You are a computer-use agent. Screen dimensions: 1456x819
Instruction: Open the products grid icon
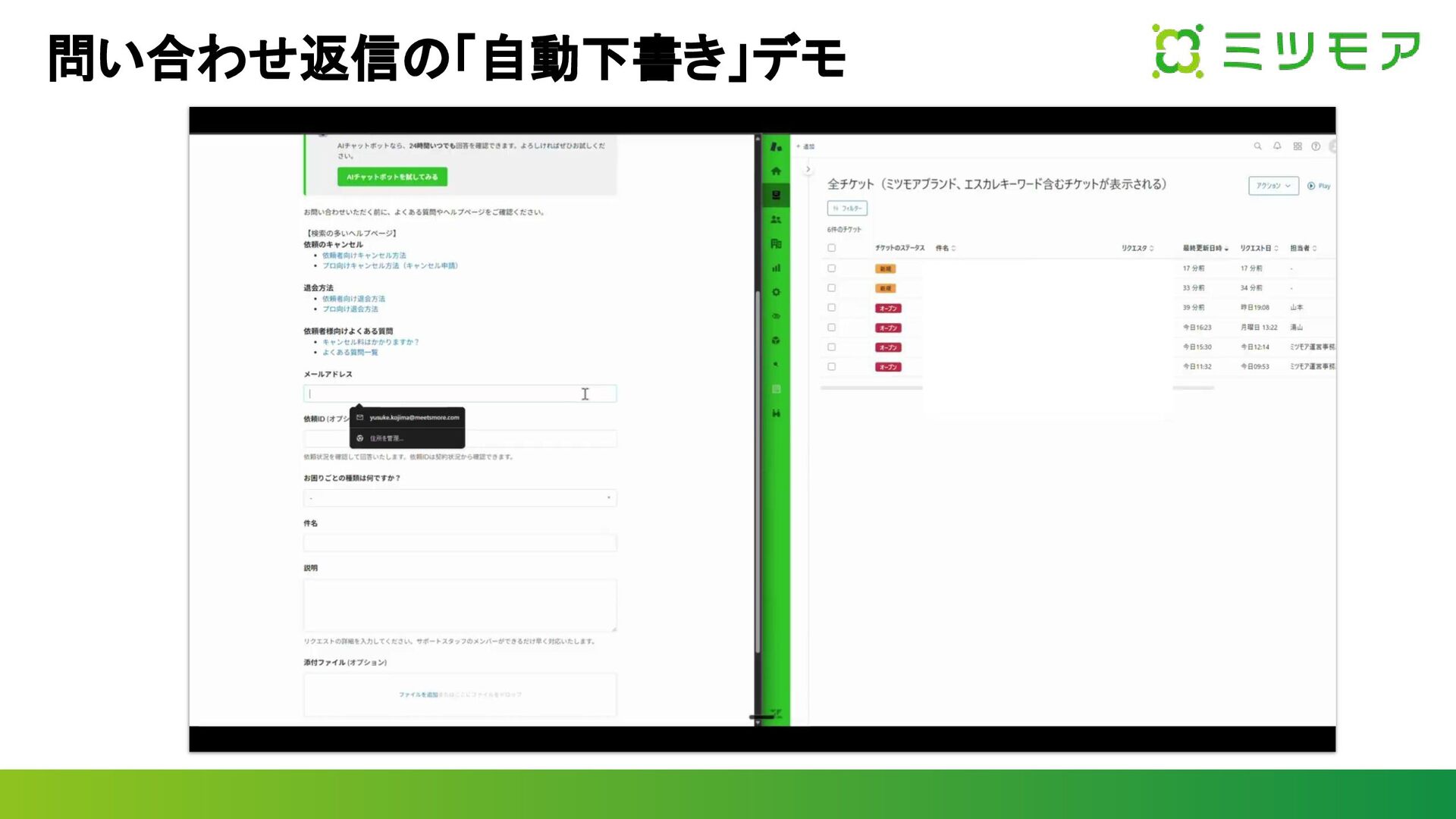[1298, 146]
